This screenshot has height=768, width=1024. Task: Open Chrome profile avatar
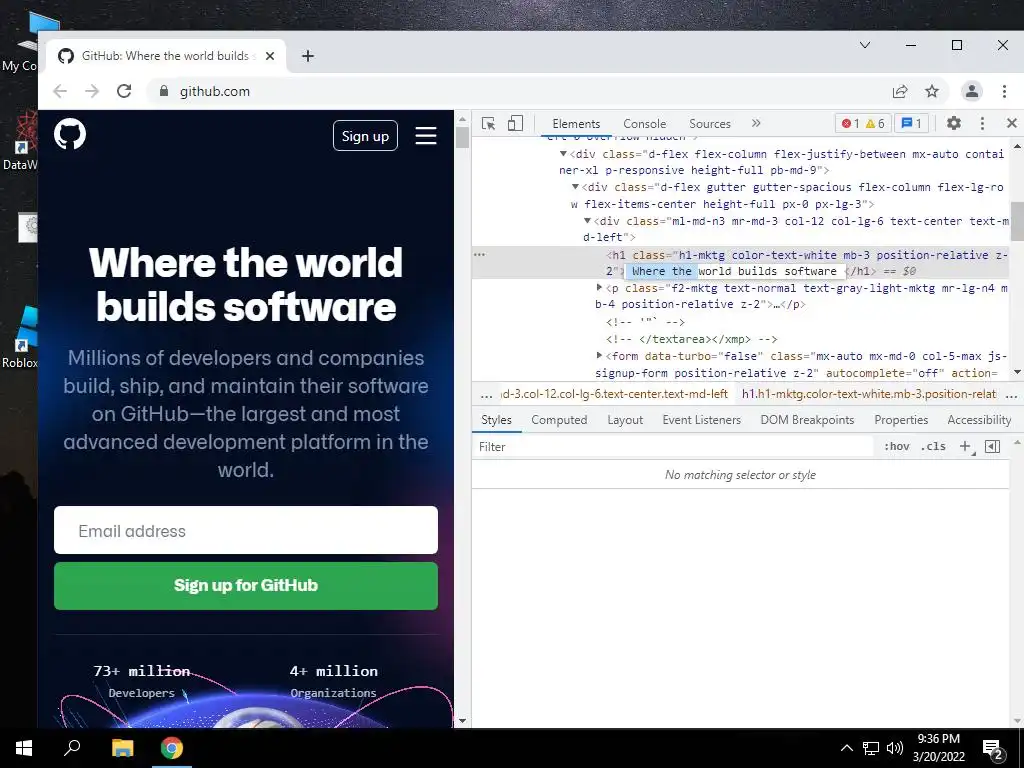point(972,91)
